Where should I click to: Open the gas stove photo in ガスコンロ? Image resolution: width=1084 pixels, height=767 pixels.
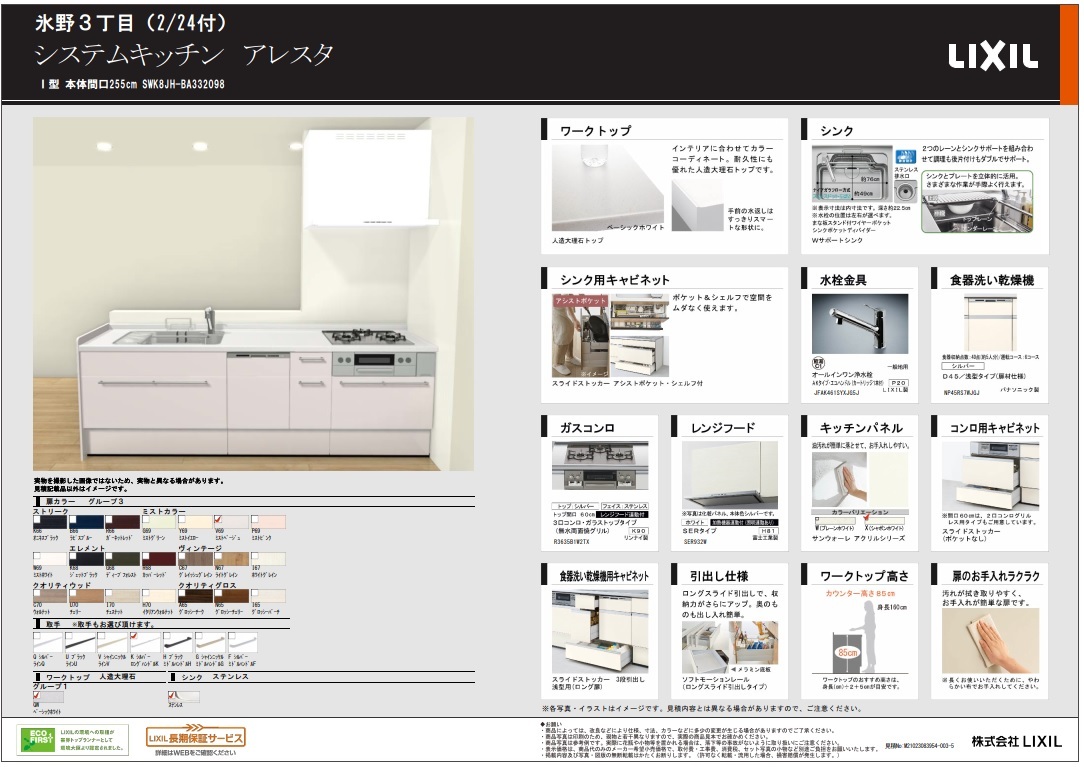600,466
